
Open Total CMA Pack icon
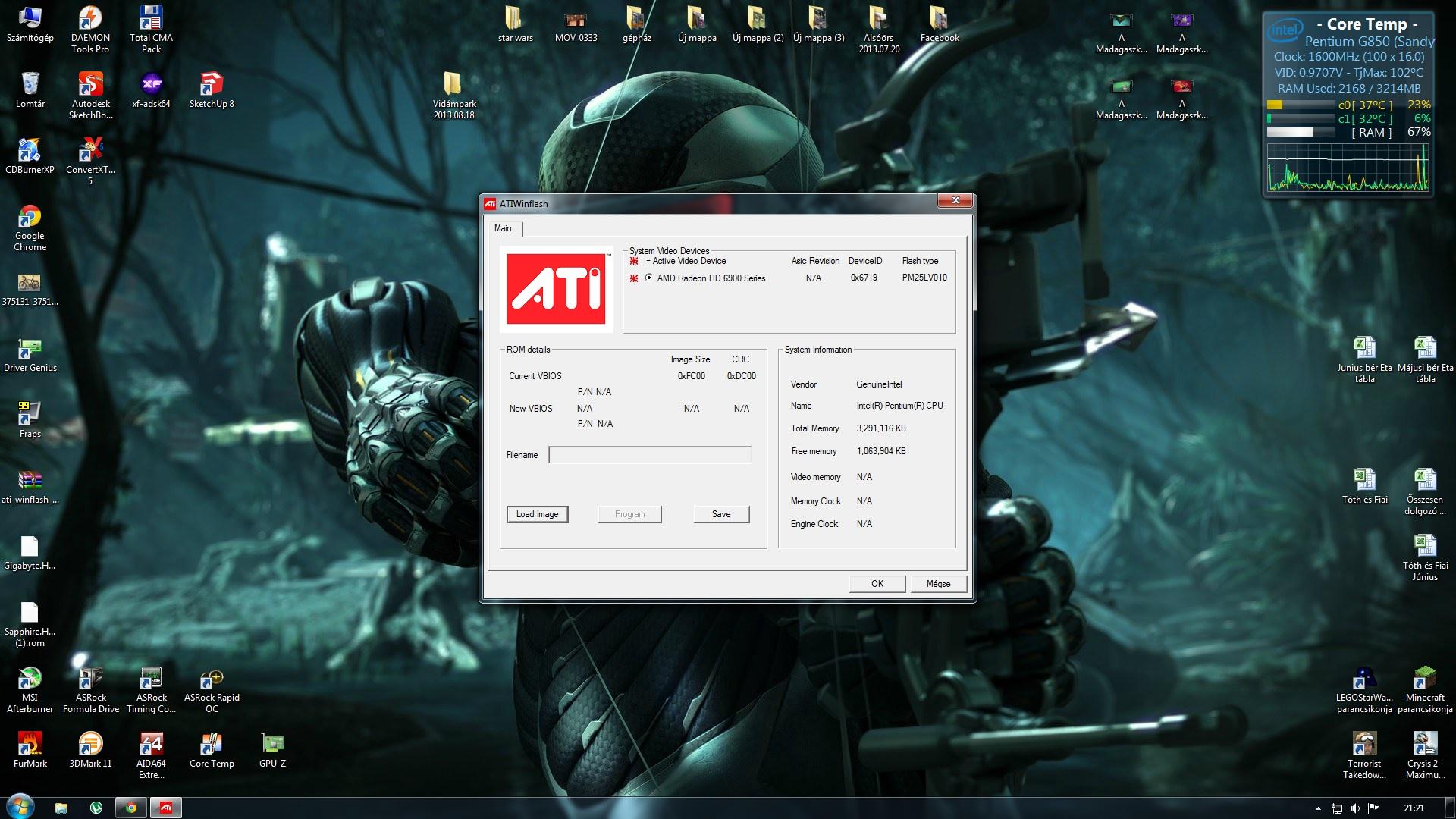point(151,30)
